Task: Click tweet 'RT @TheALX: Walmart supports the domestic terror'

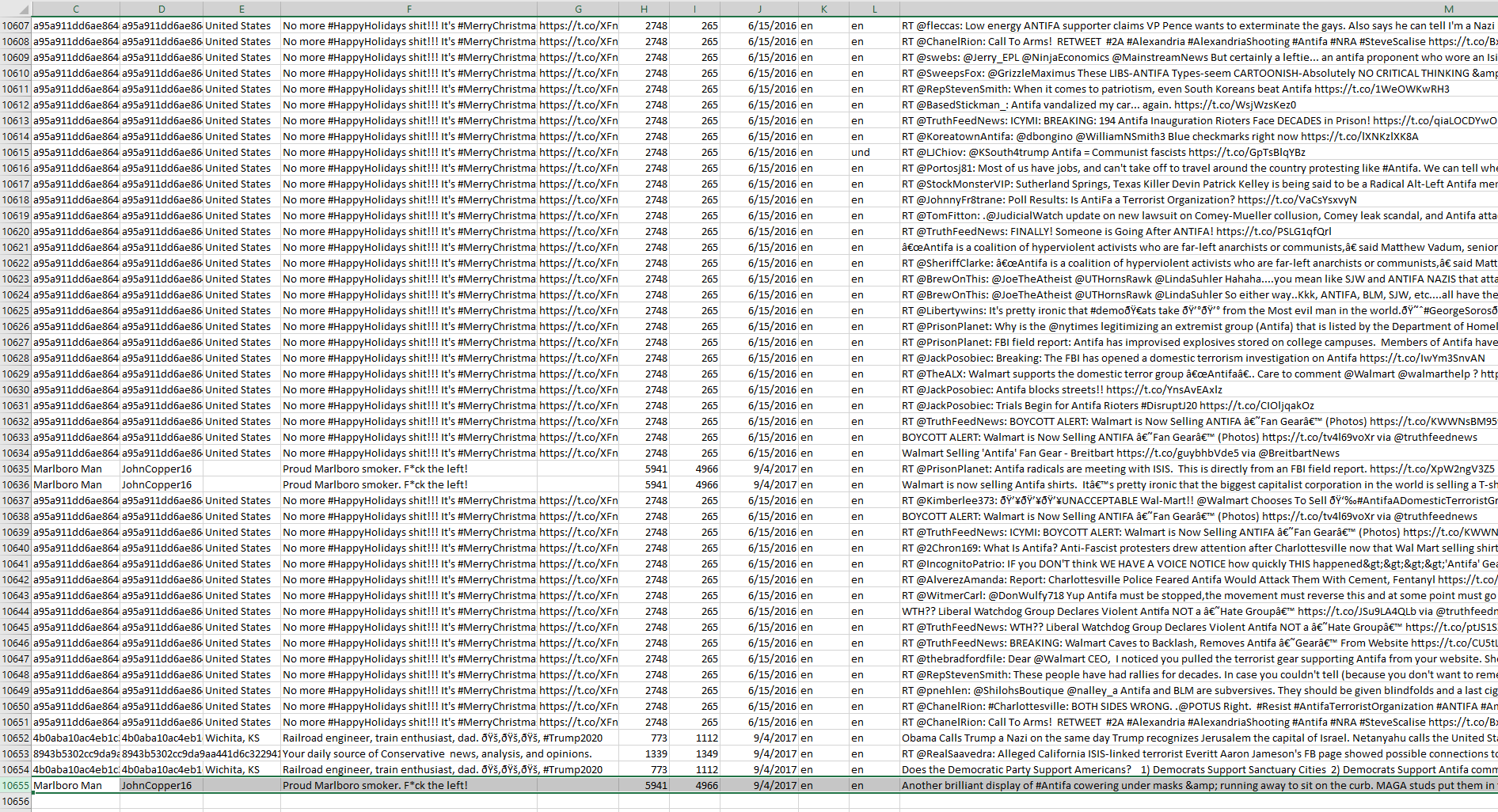Action: coord(1199,374)
